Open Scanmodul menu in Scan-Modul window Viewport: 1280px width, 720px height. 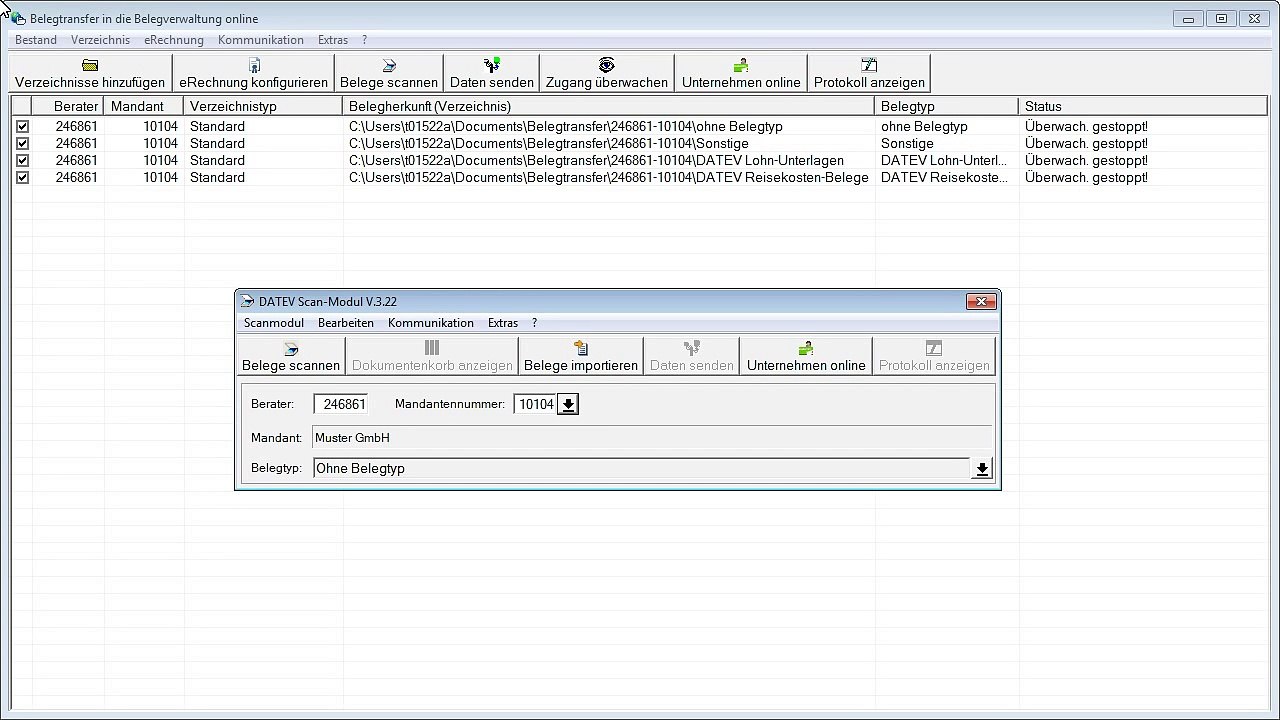coord(274,323)
